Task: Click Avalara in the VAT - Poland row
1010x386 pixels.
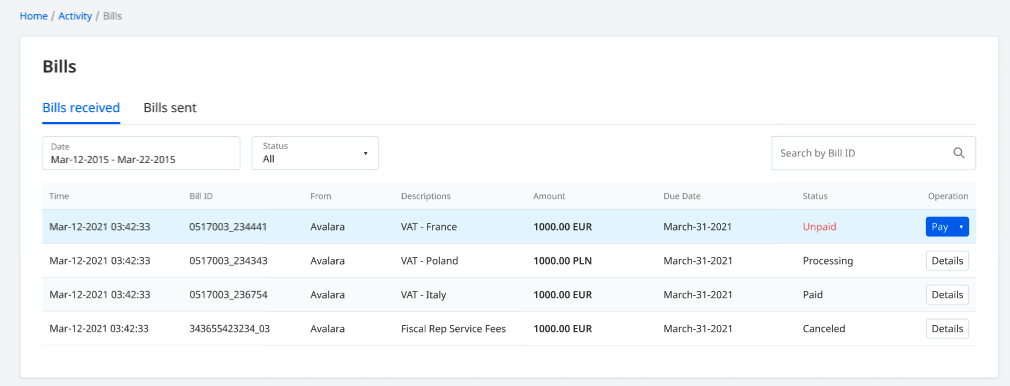Action: [327, 261]
